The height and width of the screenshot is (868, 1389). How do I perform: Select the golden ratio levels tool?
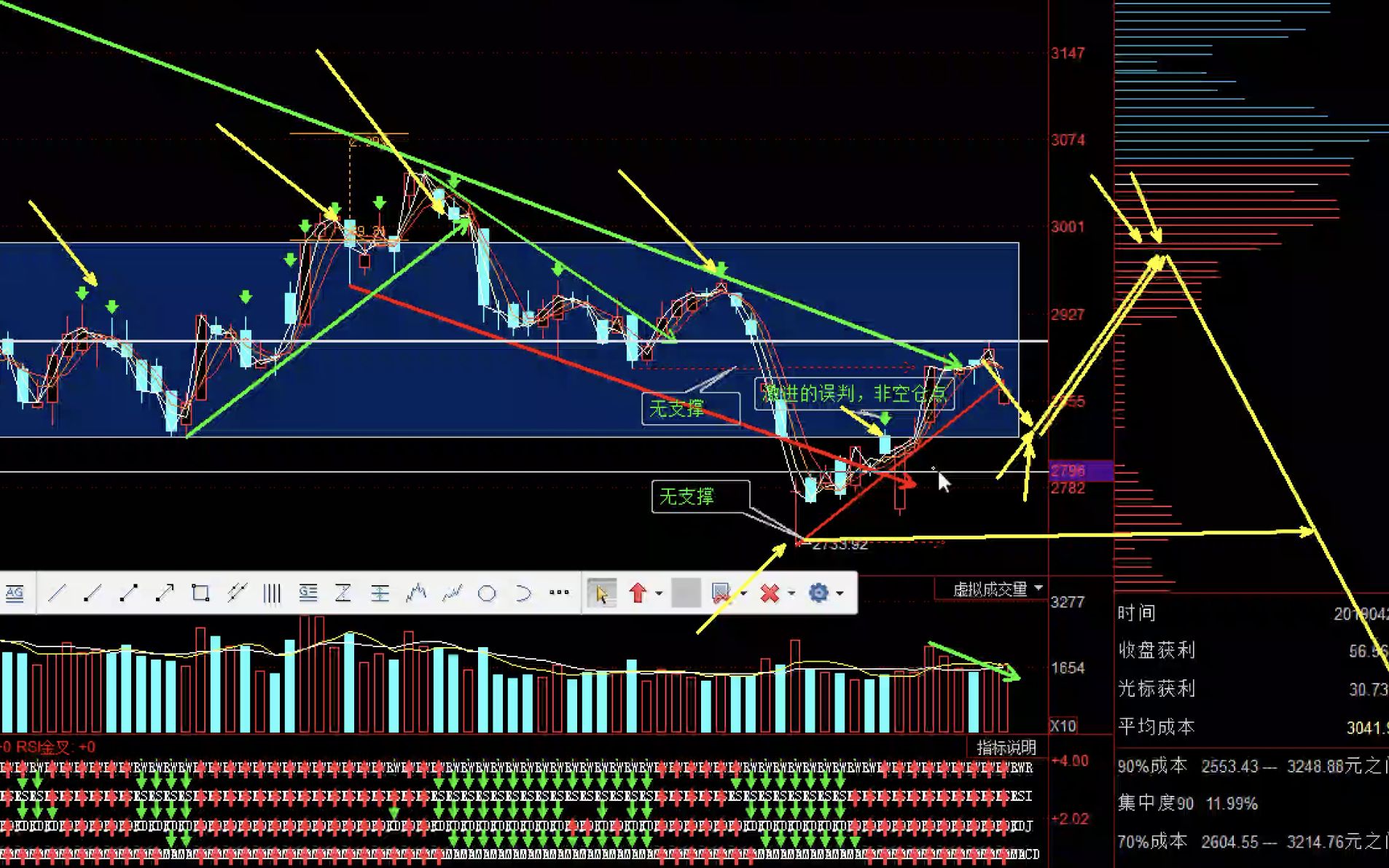coord(308,593)
